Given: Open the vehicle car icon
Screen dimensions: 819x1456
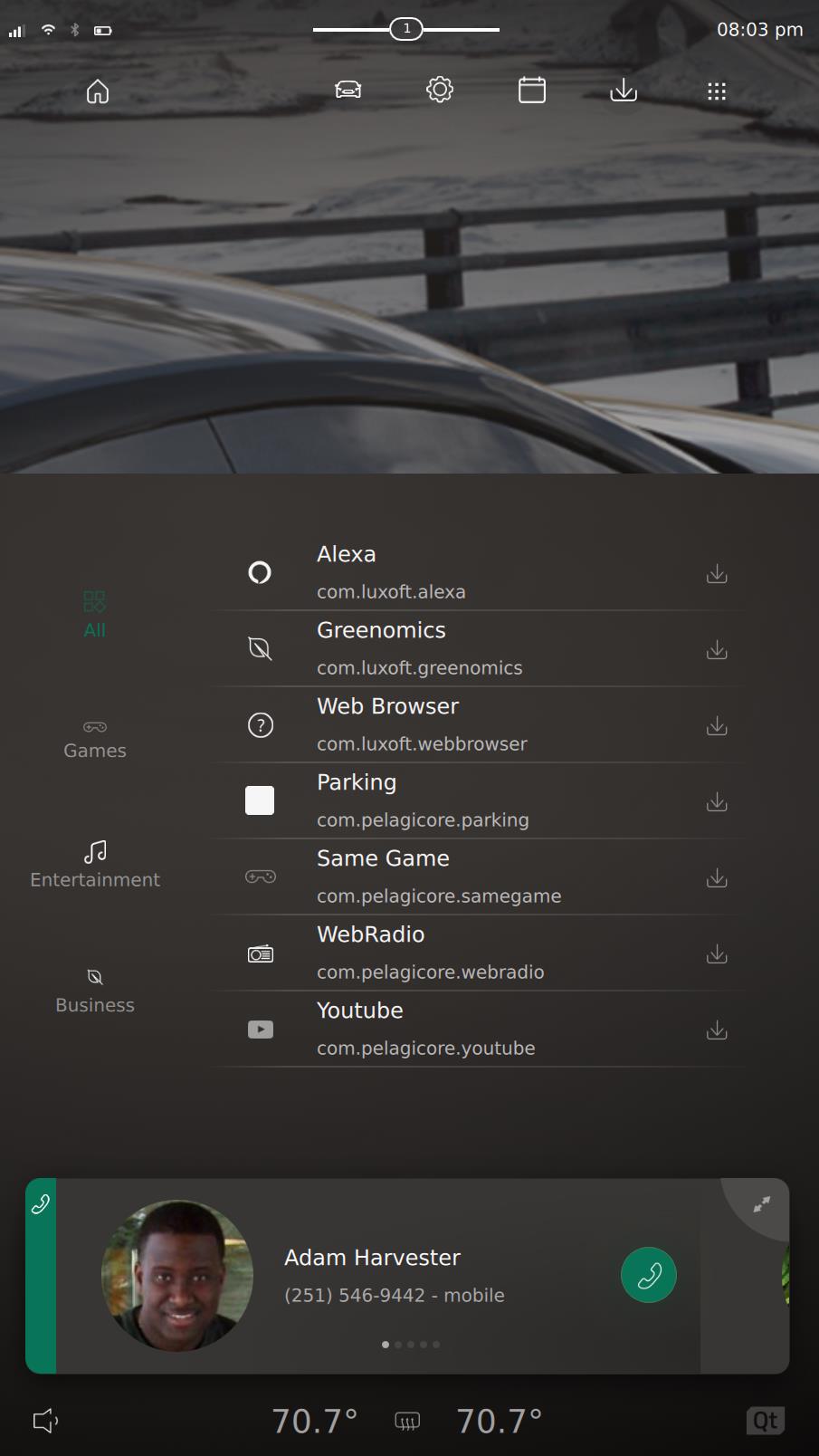Looking at the screenshot, I should [348, 91].
